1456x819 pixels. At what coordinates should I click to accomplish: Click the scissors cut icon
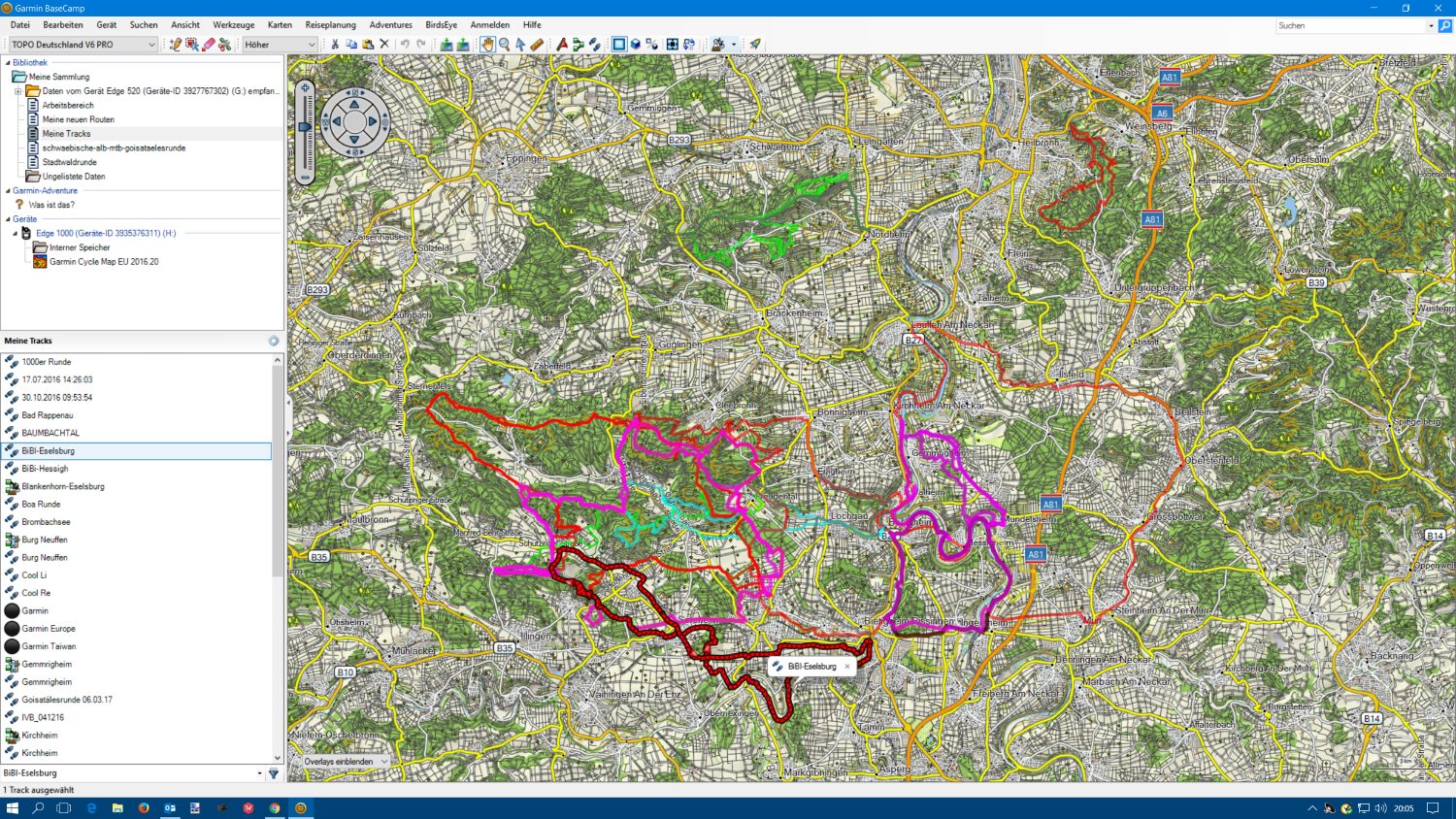pos(335,45)
